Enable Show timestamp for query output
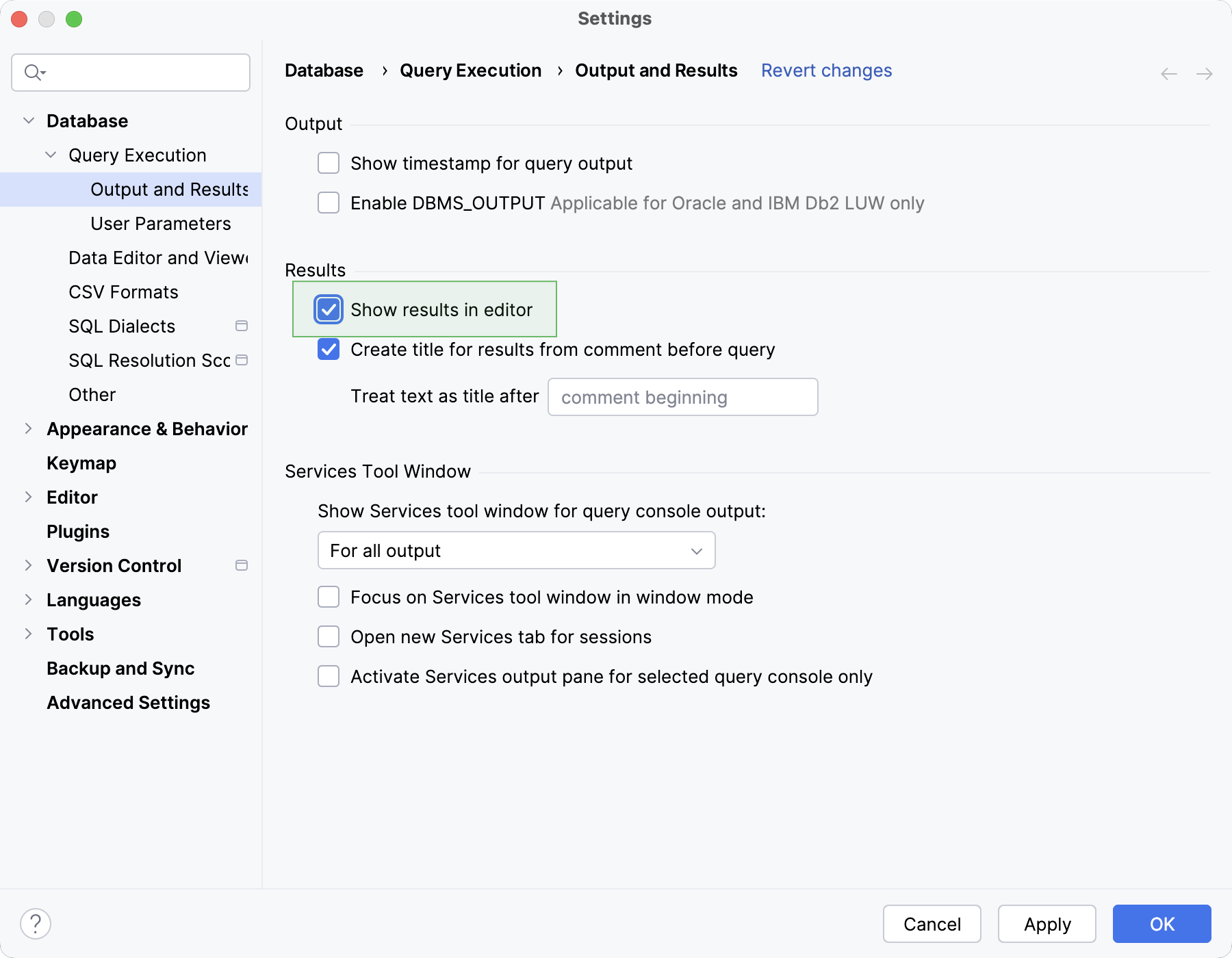 click(x=329, y=164)
